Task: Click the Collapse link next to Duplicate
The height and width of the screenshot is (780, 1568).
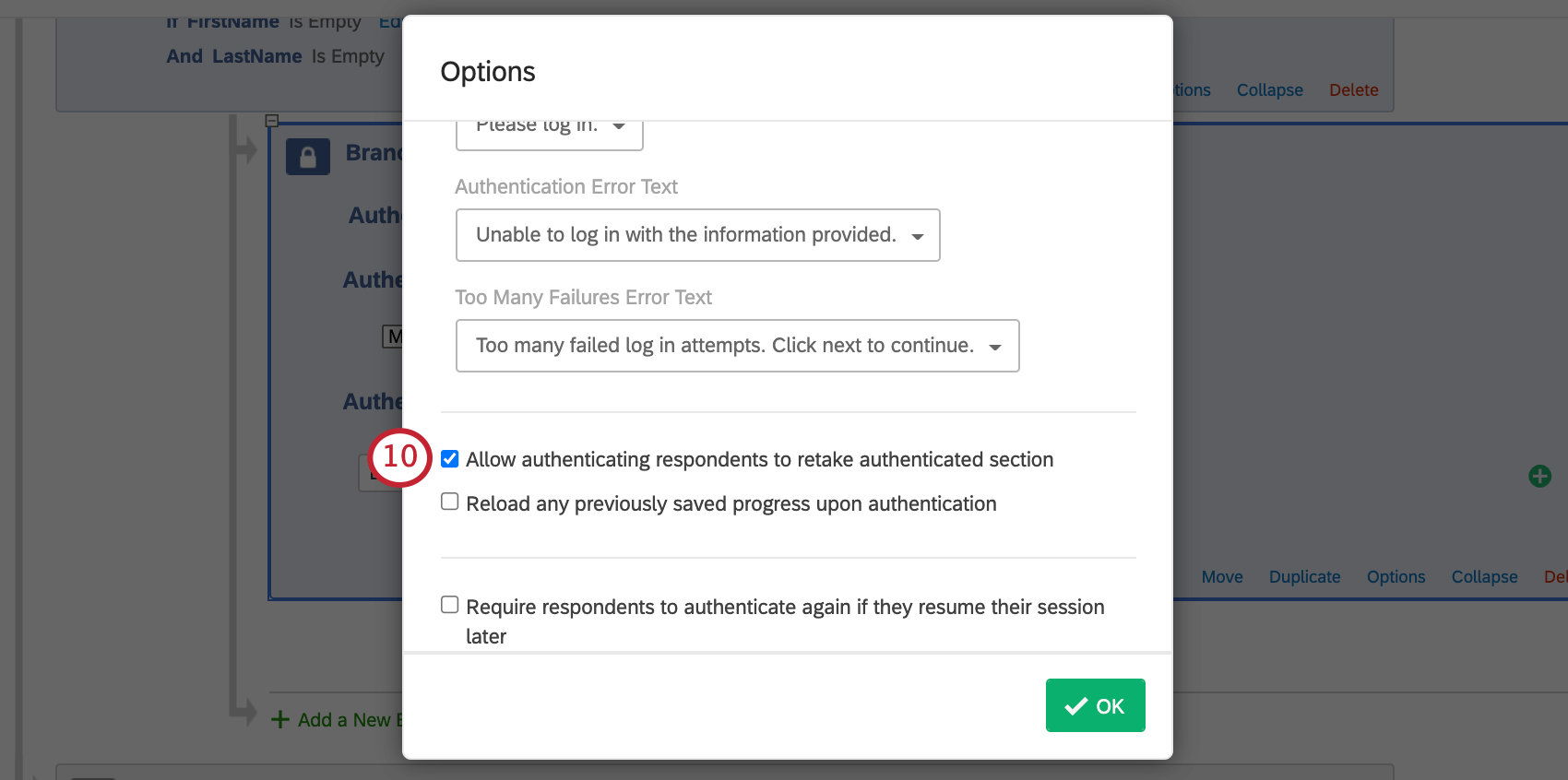Action: point(1484,576)
